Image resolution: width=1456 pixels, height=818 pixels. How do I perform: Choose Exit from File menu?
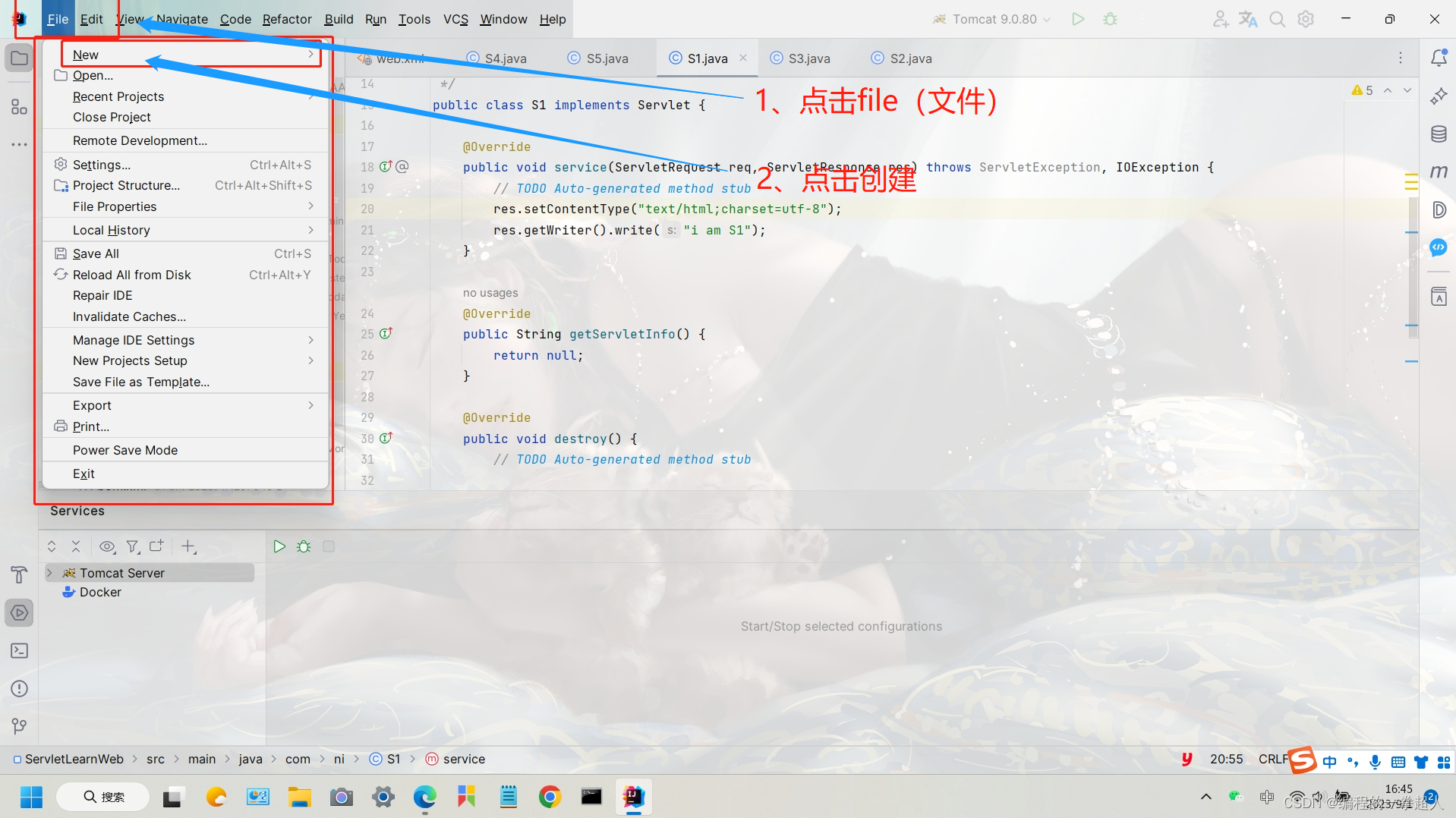click(x=185, y=473)
